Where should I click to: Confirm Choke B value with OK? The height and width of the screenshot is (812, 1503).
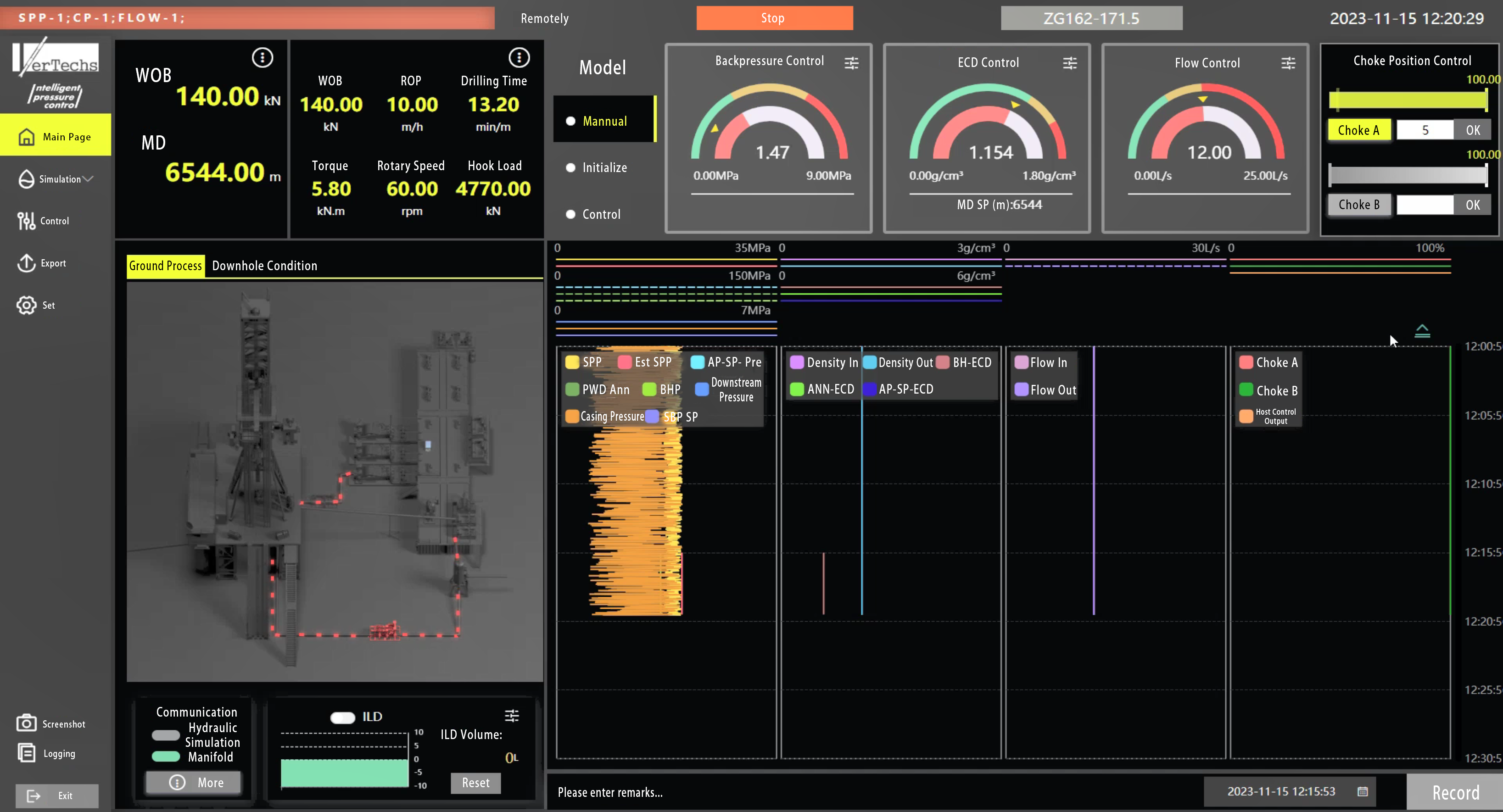1473,205
